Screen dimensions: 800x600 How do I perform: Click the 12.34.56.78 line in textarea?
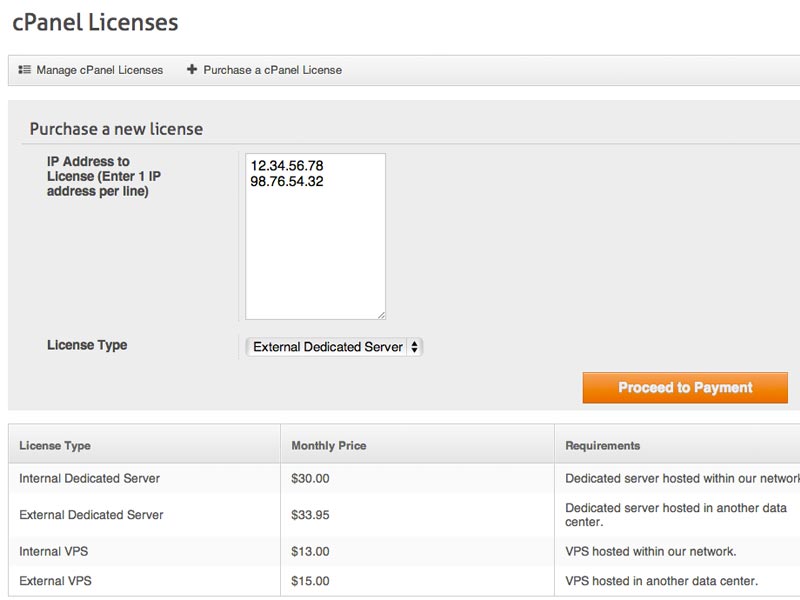pos(287,166)
